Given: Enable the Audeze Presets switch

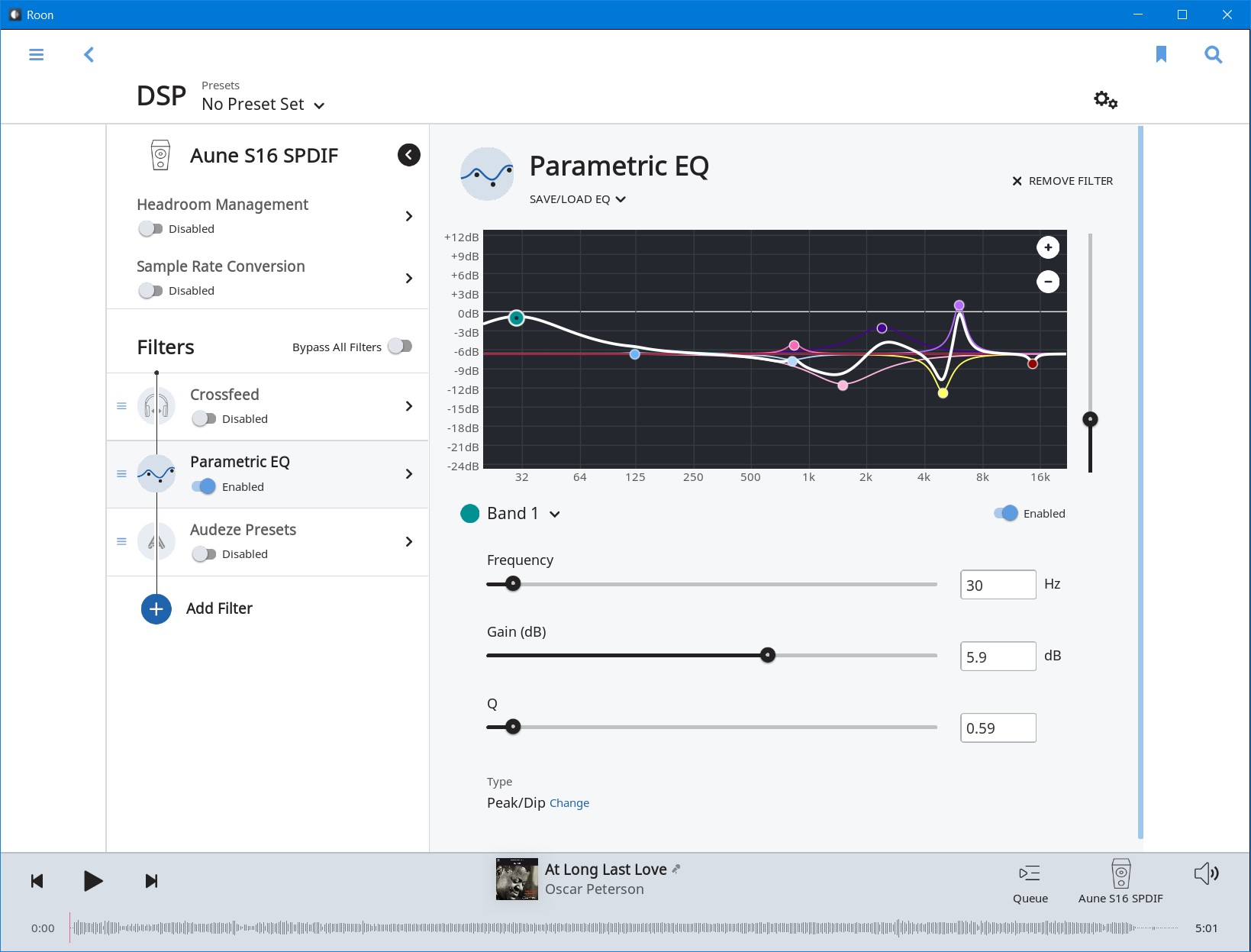Looking at the screenshot, I should 204,554.
